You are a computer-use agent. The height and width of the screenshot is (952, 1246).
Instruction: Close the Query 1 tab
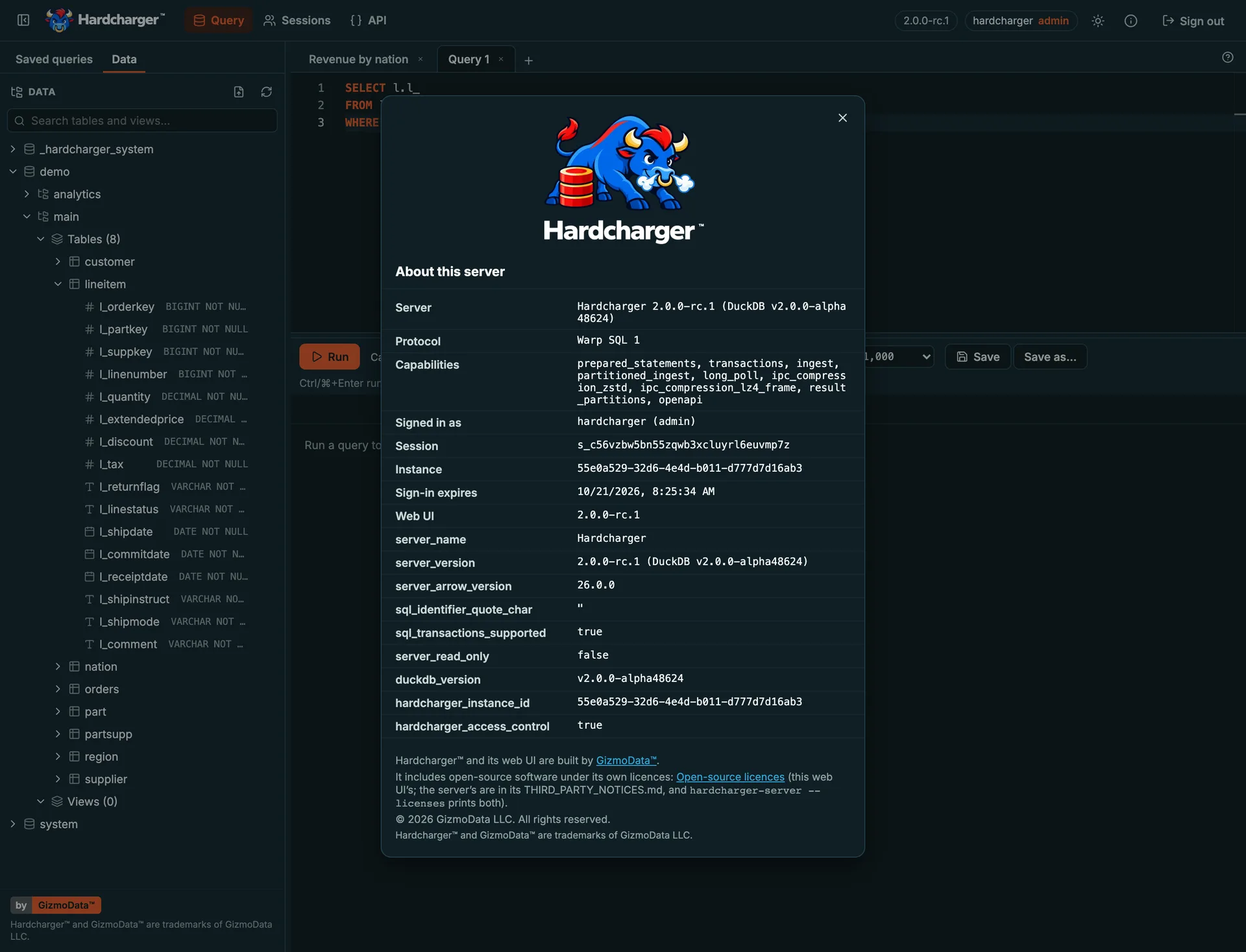(x=501, y=59)
